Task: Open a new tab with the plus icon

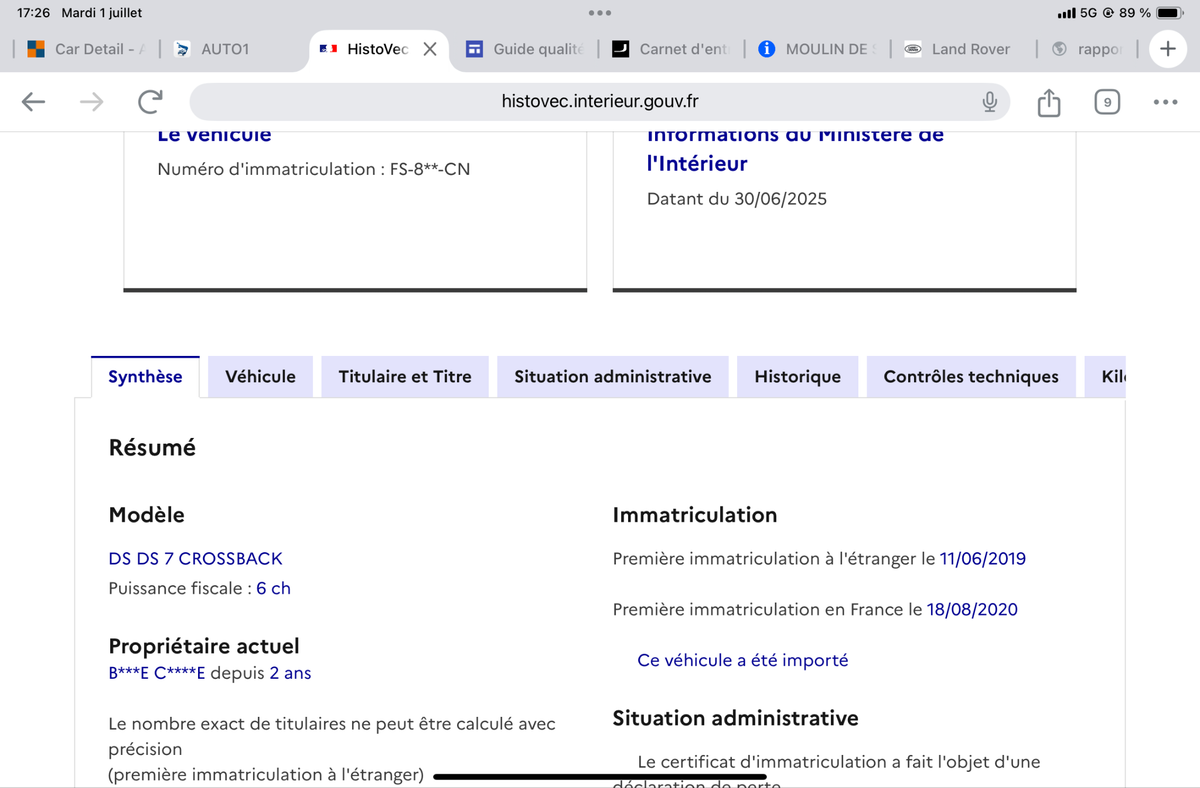Action: click(1168, 48)
